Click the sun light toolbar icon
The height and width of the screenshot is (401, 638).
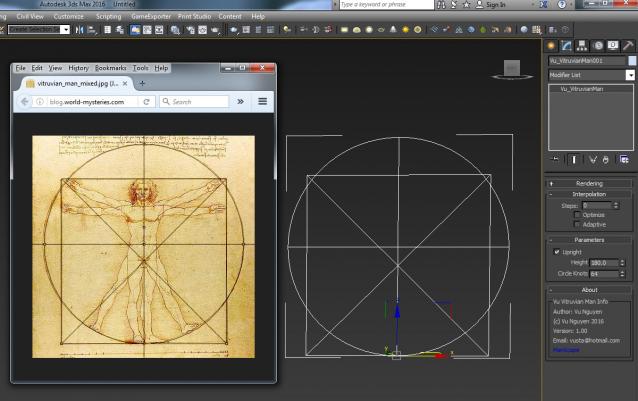pyautogui.click(x=405, y=30)
